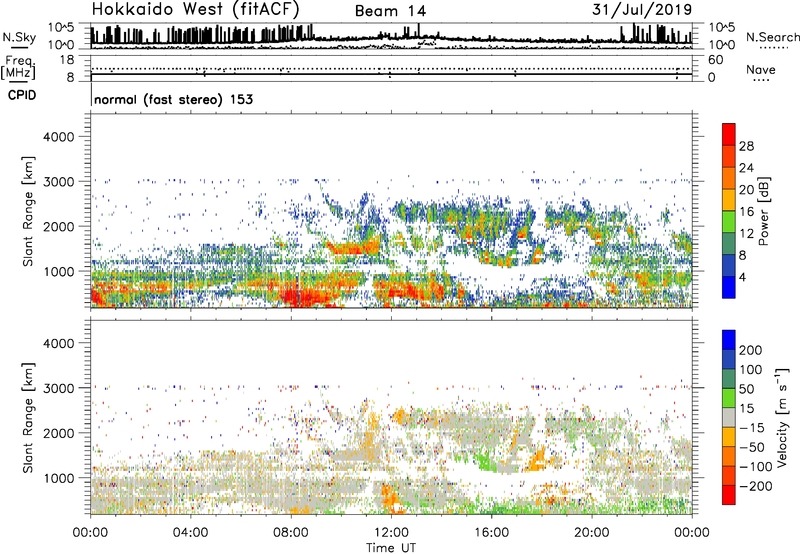This screenshot has height=554, width=800.
Task: Select the '08:00' time axis label
Action: [x=291, y=533]
